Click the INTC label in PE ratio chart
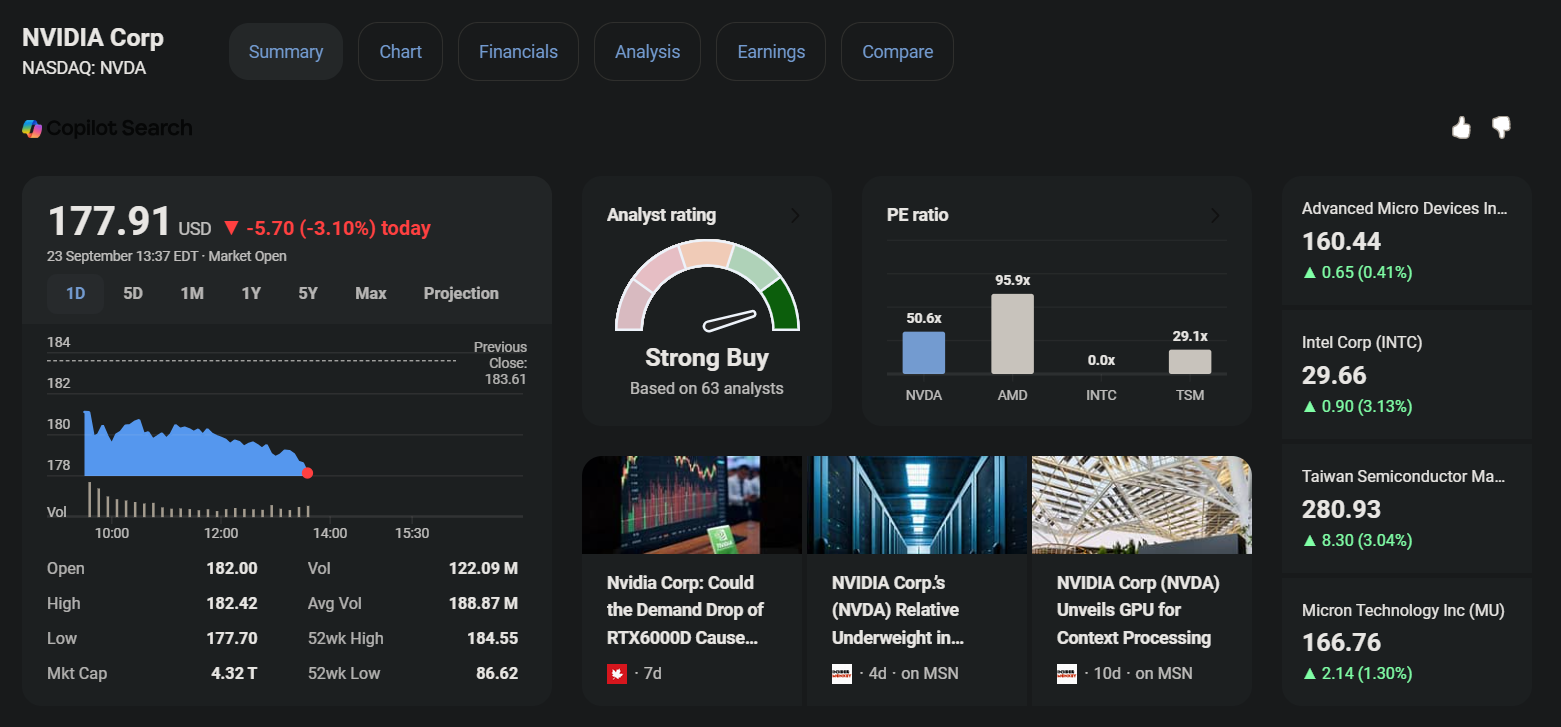This screenshot has width=1561, height=727. coord(1101,395)
